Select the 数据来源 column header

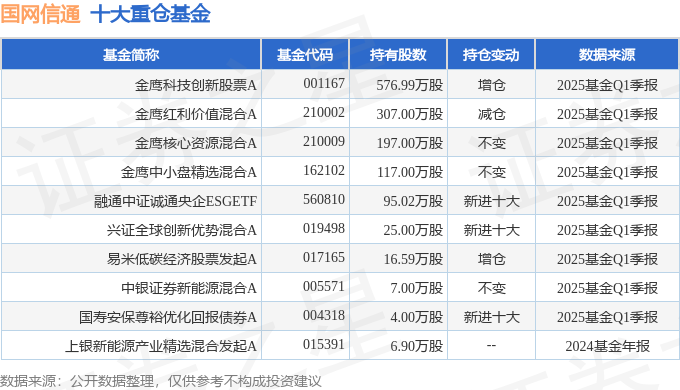(607, 55)
